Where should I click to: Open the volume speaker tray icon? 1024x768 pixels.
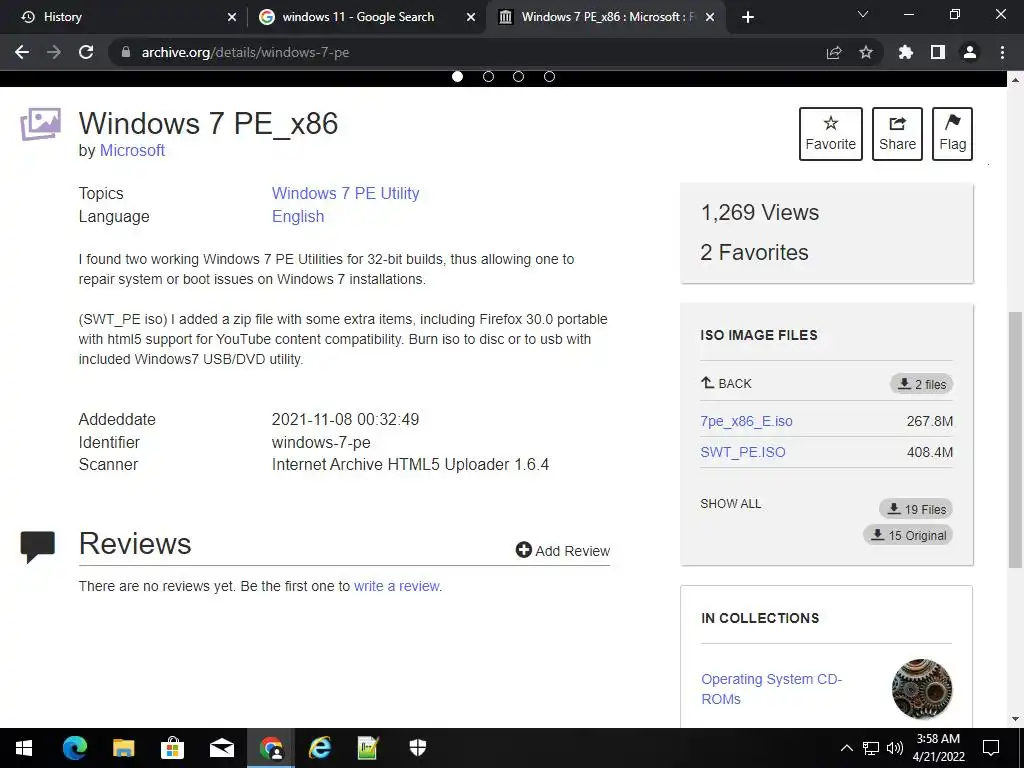[895, 748]
